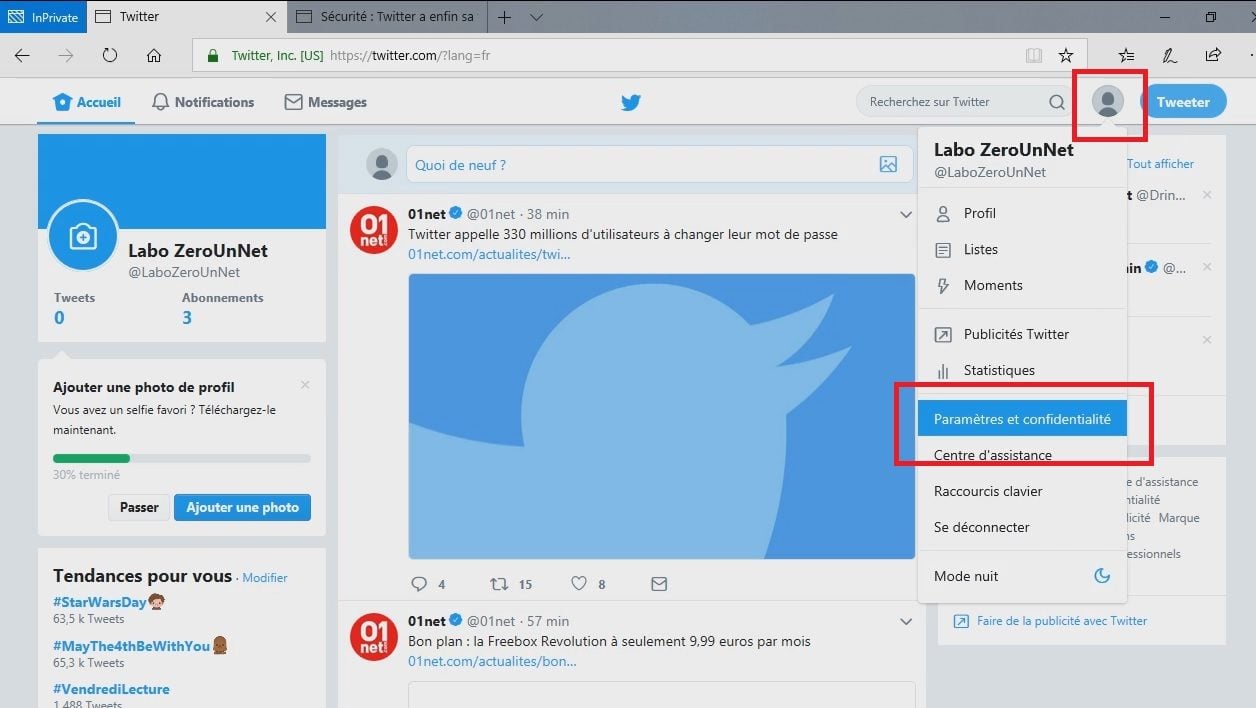Select Moments in the account menu
This screenshot has height=708, width=1256.
coord(1022,285)
